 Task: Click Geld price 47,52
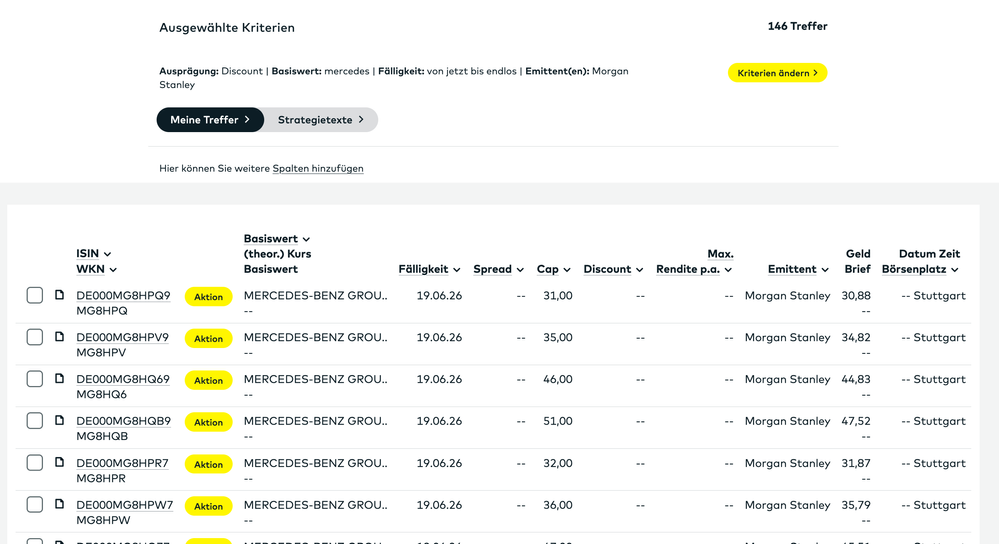856,421
